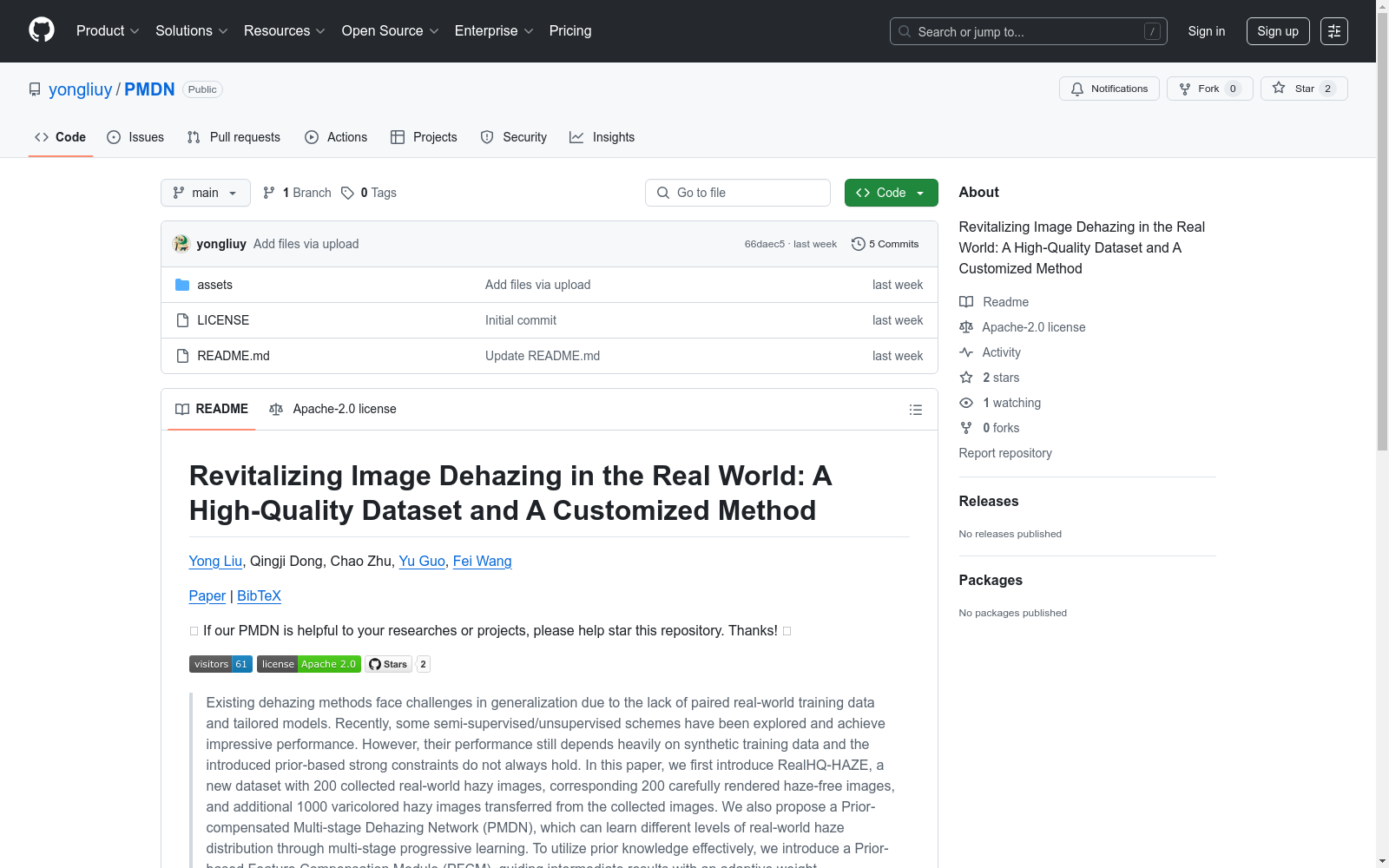This screenshot has width=1389, height=868.
Task: Expand the Product menu
Action: click(108, 30)
